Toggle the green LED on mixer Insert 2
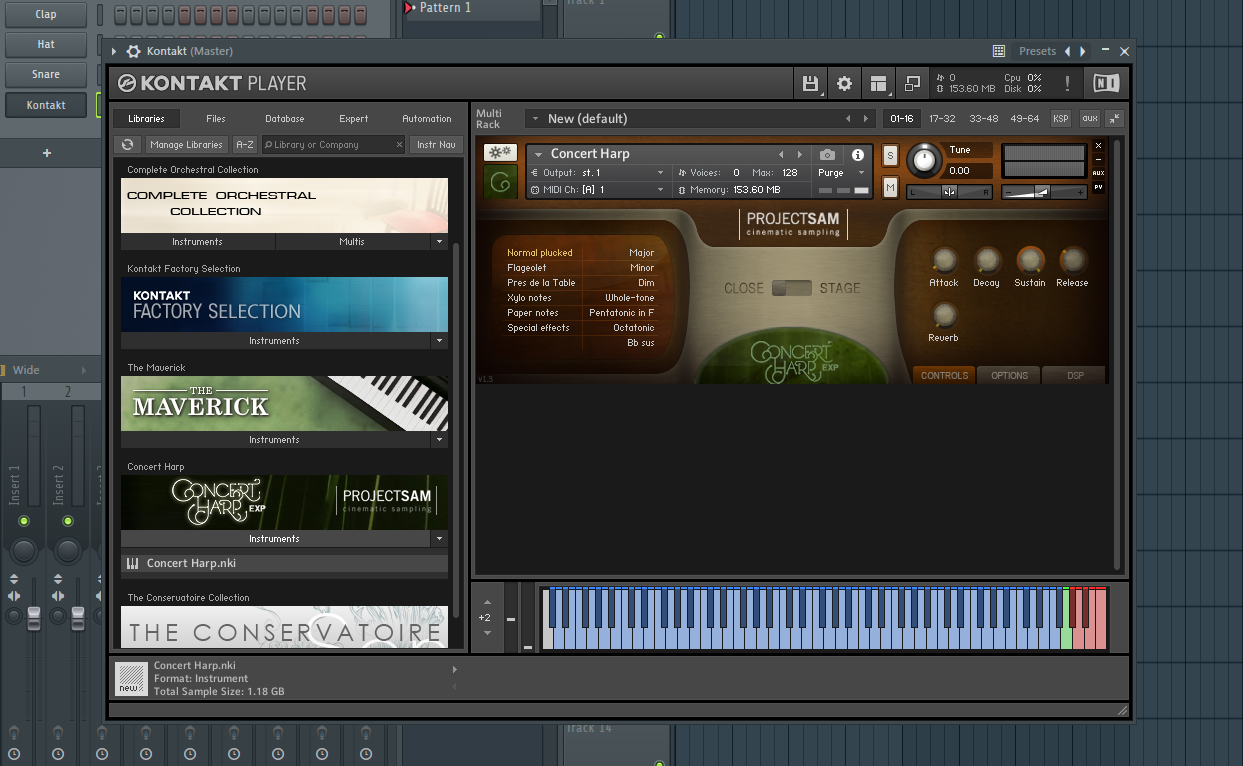The image size is (1243, 766). pos(68,521)
